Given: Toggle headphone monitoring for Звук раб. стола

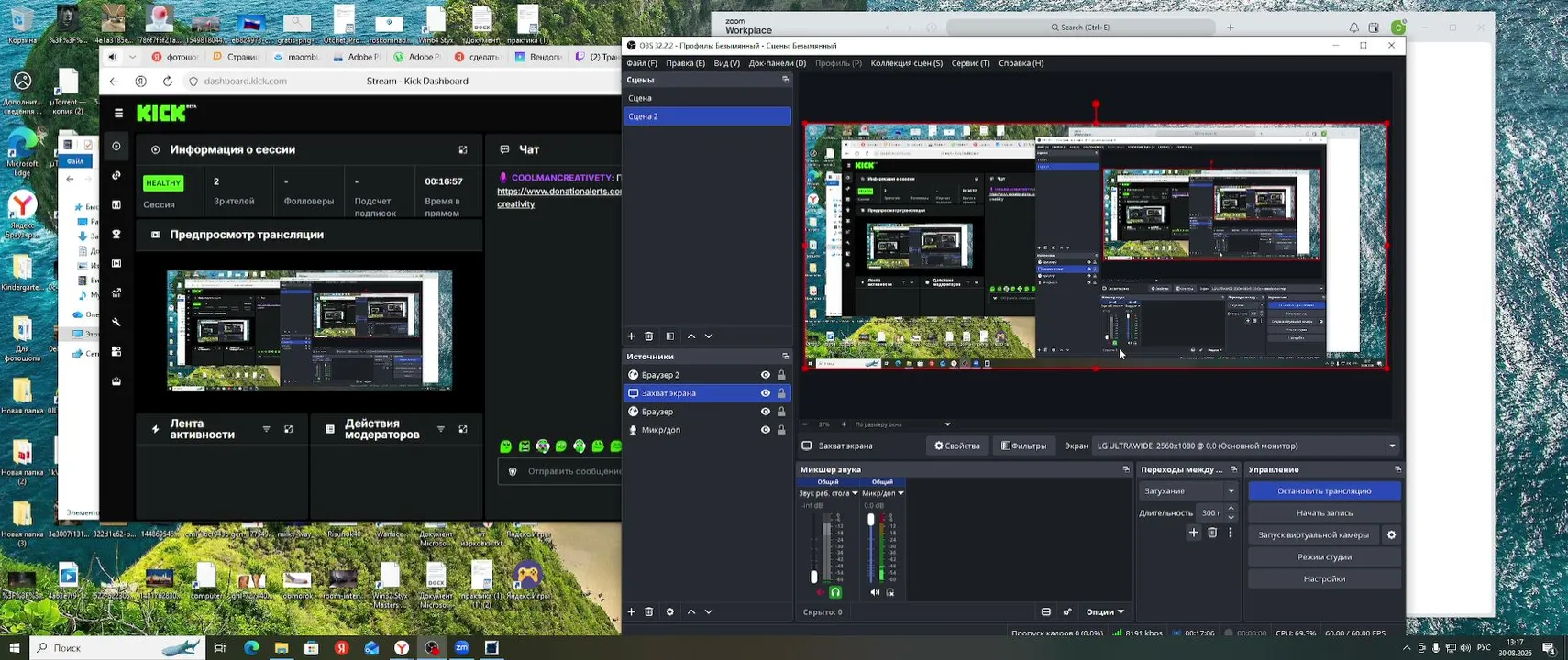Looking at the screenshot, I should [835, 592].
